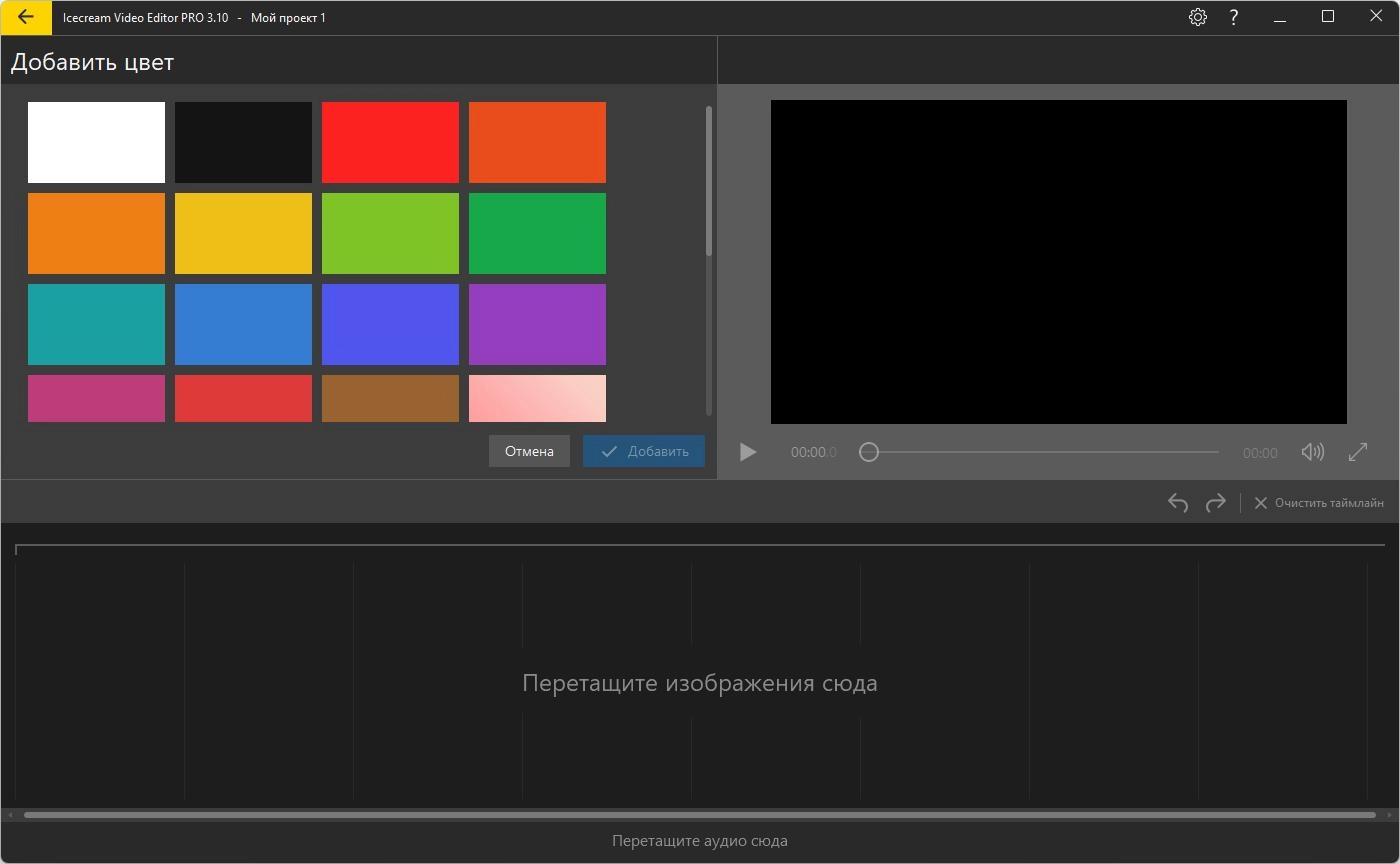The image size is (1400, 864).
Task: Pick the indigo blue color swatch
Action: (390, 324)
